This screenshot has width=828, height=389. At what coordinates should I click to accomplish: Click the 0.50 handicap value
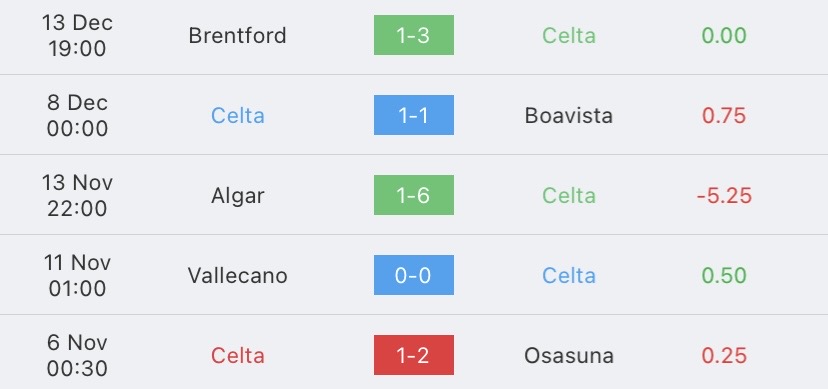724,276
